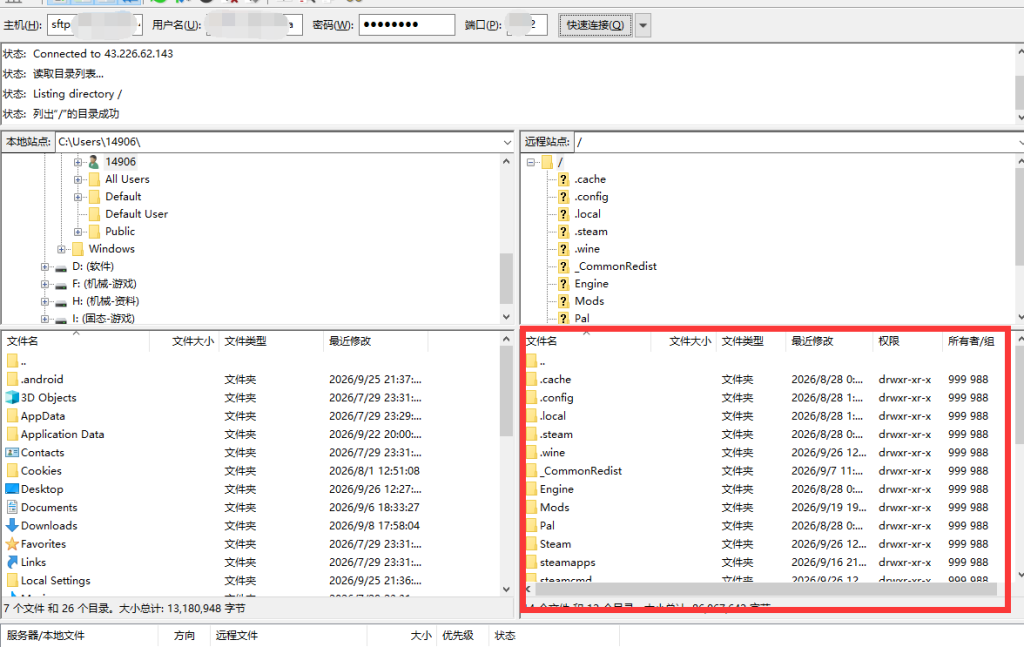This screenshot has width=1024, height=647.
Task: Click the steamapps folder icon in remote list
Action: 532,562
